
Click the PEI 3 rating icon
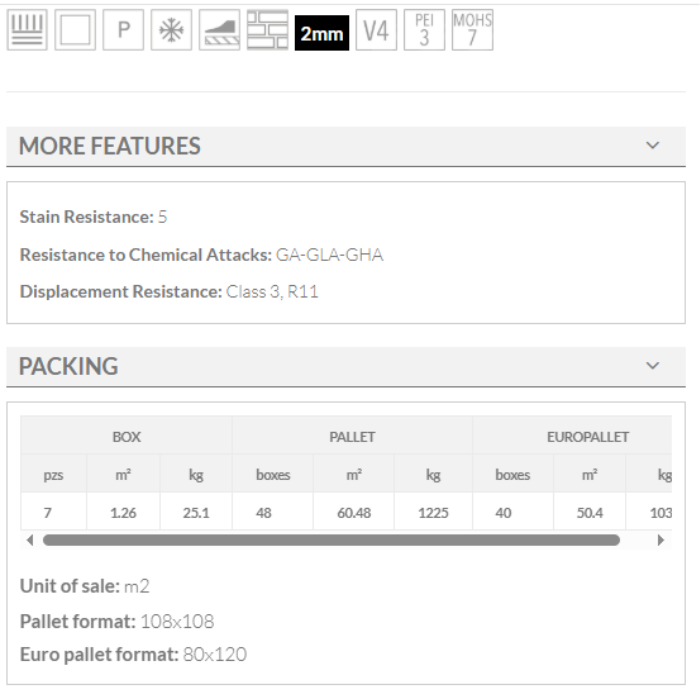click(422, 32)
